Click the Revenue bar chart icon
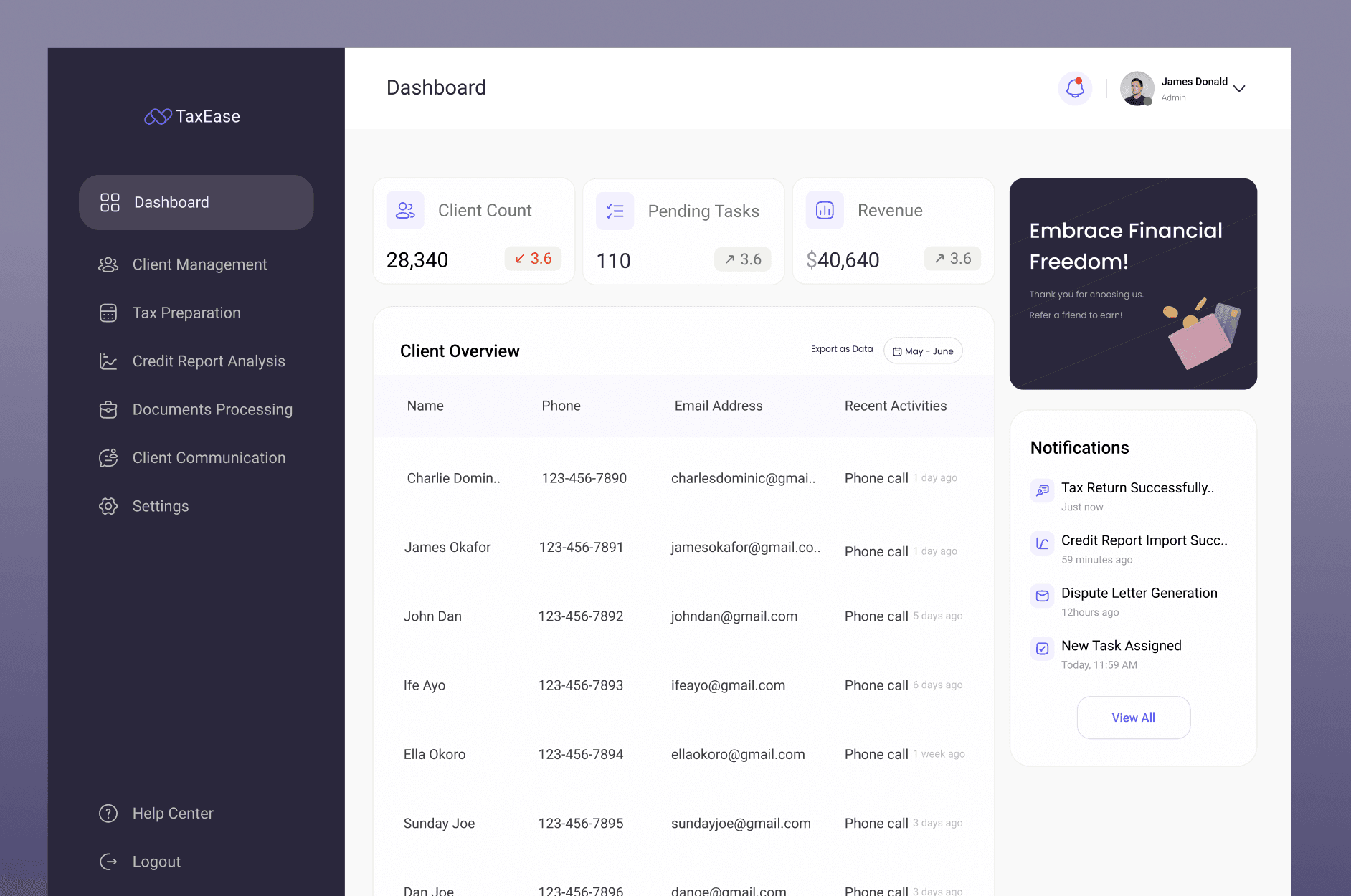The width and height of the screenshot is (1351, 896). click(825, 210)
